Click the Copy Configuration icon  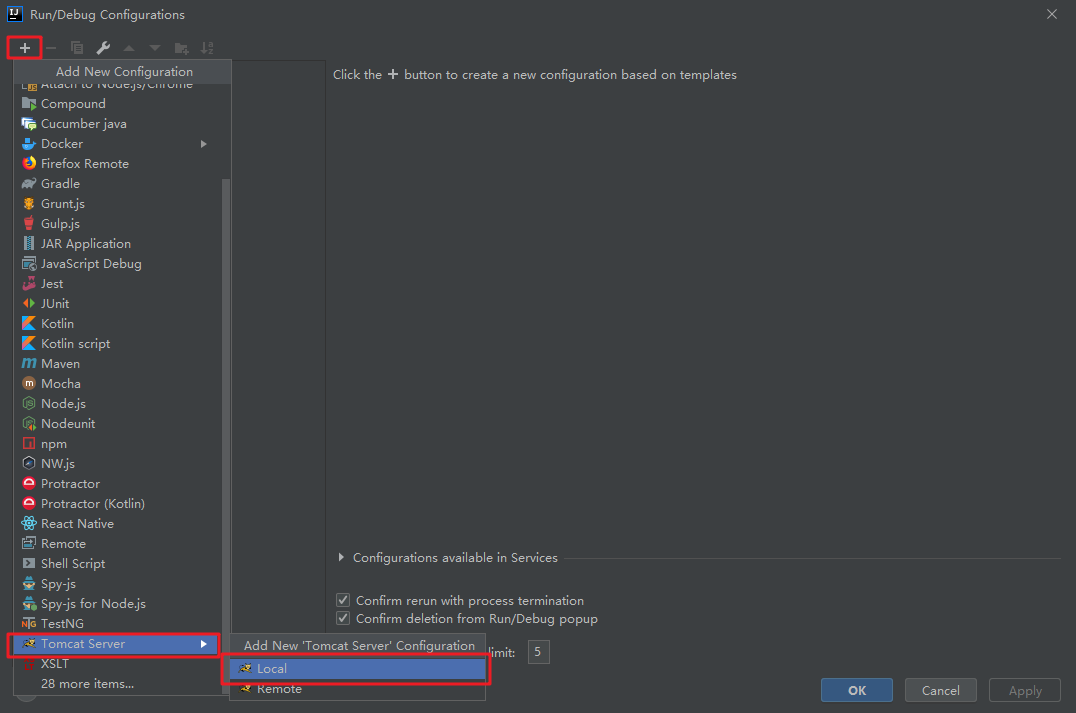[x=77, y=48]
